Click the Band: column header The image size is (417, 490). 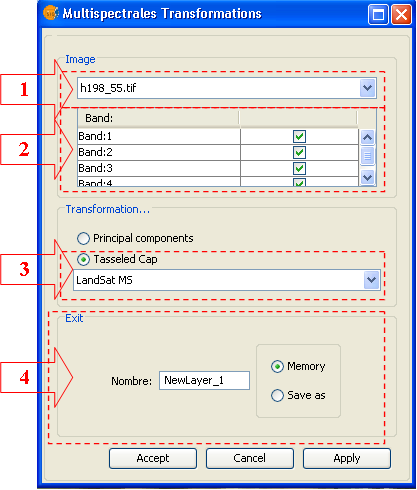pos(159,118)
